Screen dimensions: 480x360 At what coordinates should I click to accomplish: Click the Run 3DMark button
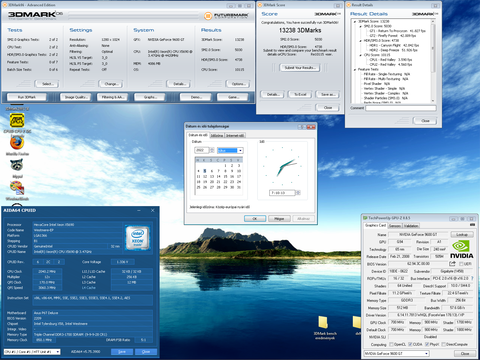27,97
